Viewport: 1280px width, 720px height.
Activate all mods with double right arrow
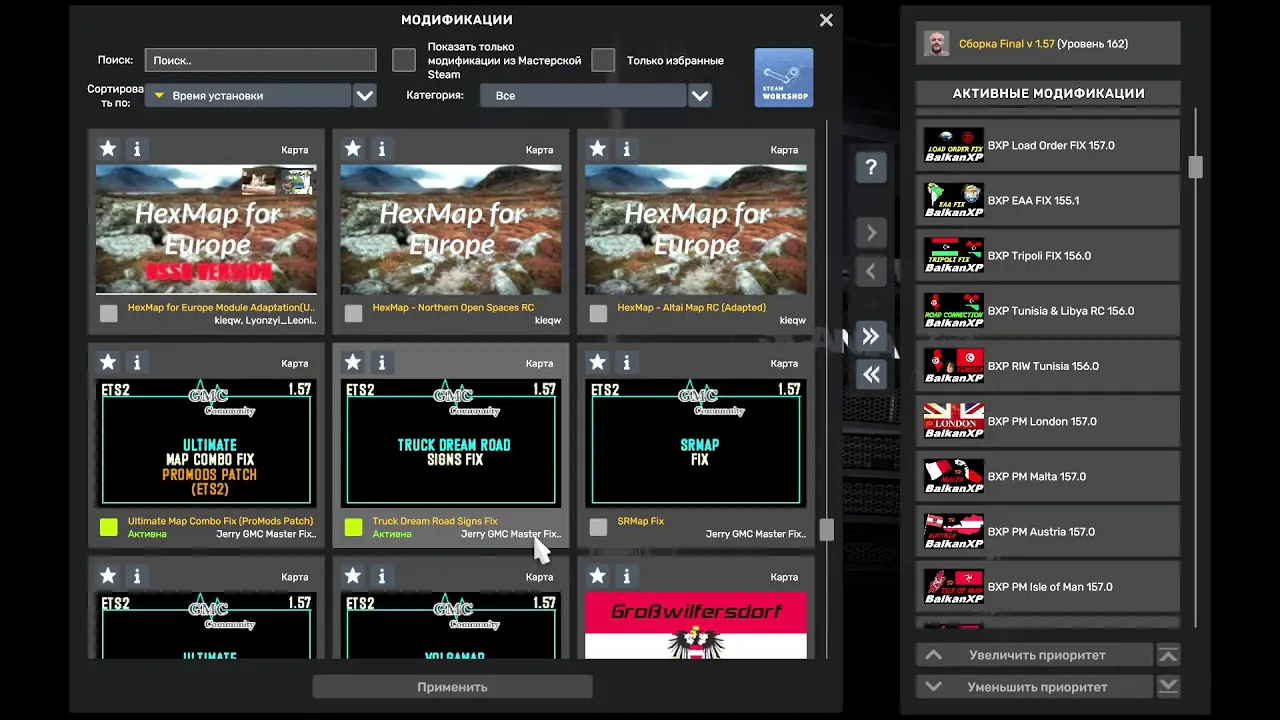pyautogui.click(x=871, y=336)
